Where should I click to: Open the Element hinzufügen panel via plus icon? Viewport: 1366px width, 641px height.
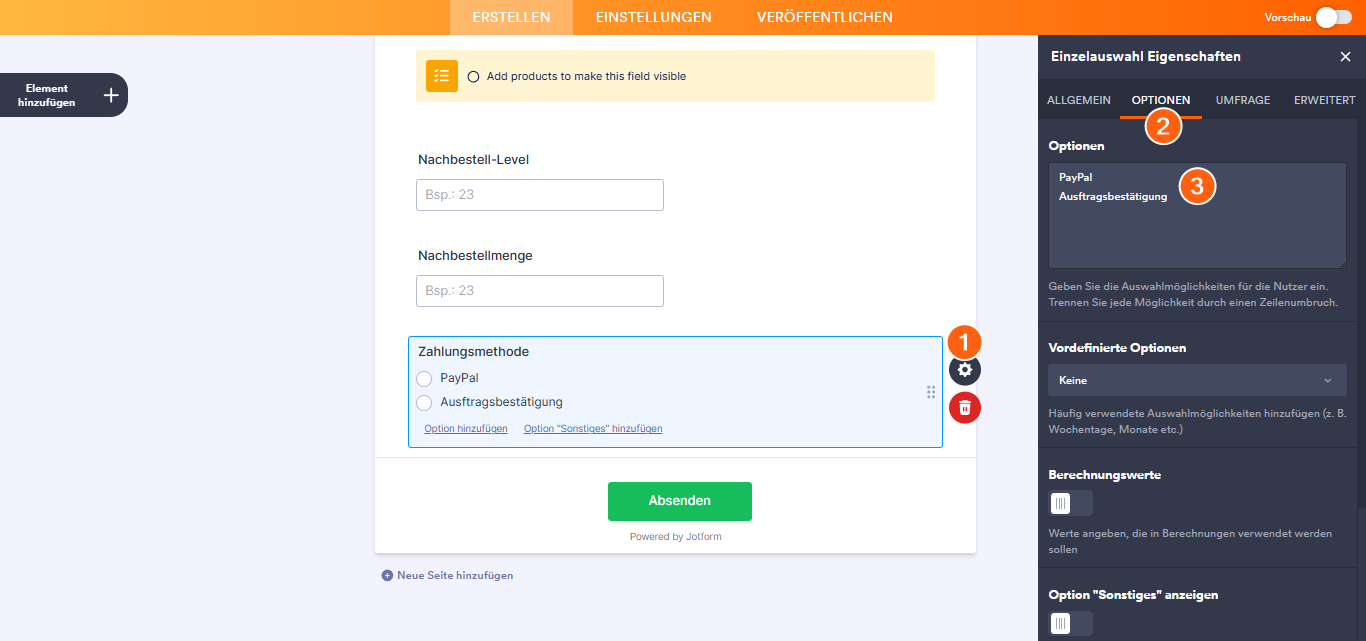pyautogui.click(x=109, y=94)
